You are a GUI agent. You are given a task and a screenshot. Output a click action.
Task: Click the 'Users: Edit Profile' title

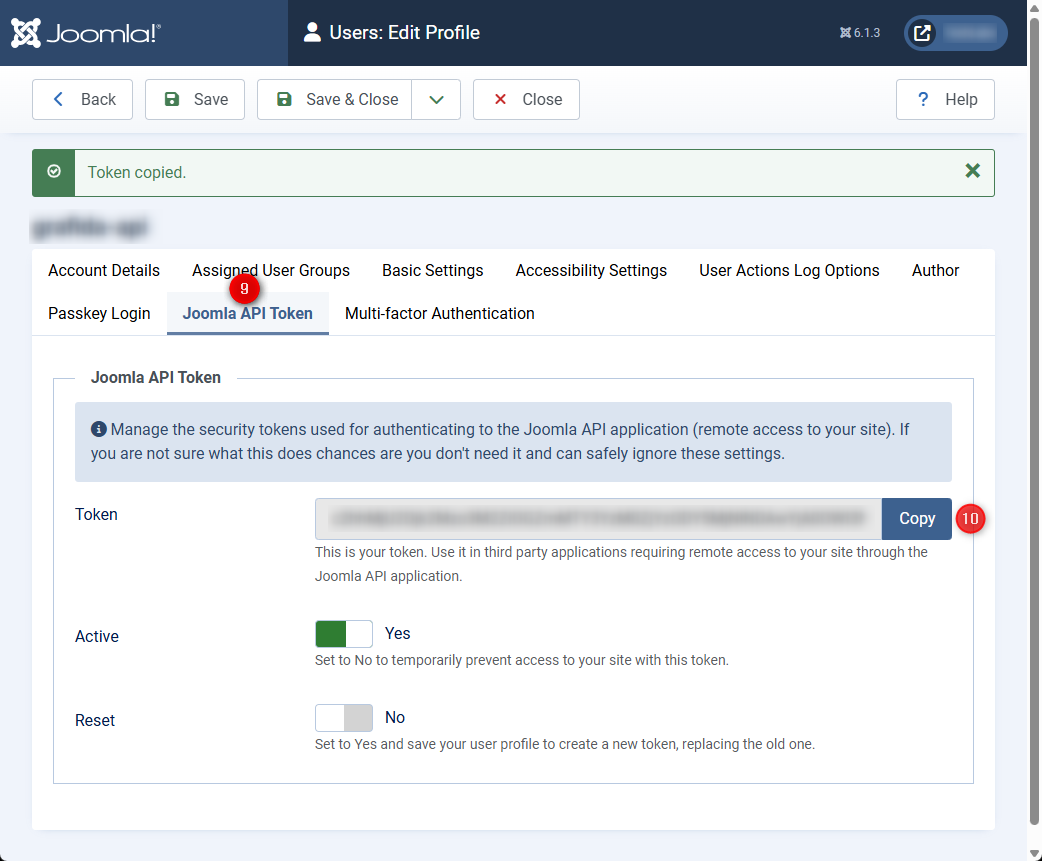click(x=404, y=33)
